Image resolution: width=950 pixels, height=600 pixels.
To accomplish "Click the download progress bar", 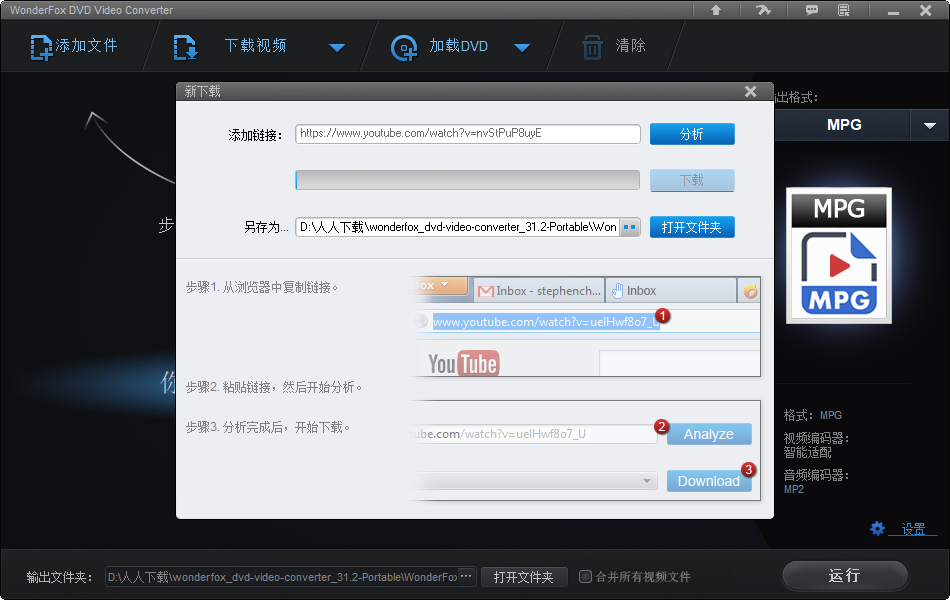I will click(467, 180).
